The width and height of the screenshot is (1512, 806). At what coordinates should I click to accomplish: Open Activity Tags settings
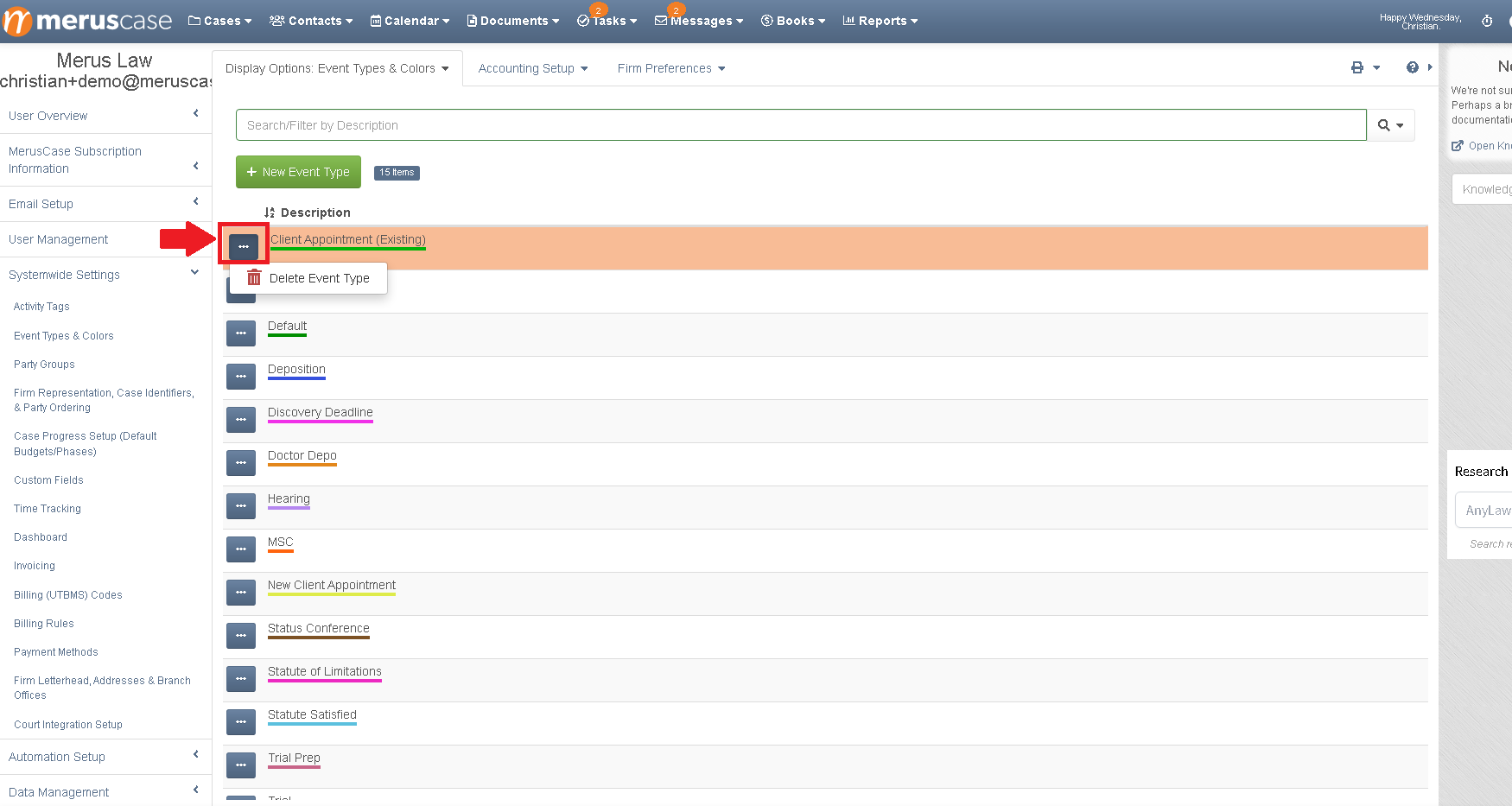tap(41, 307)
